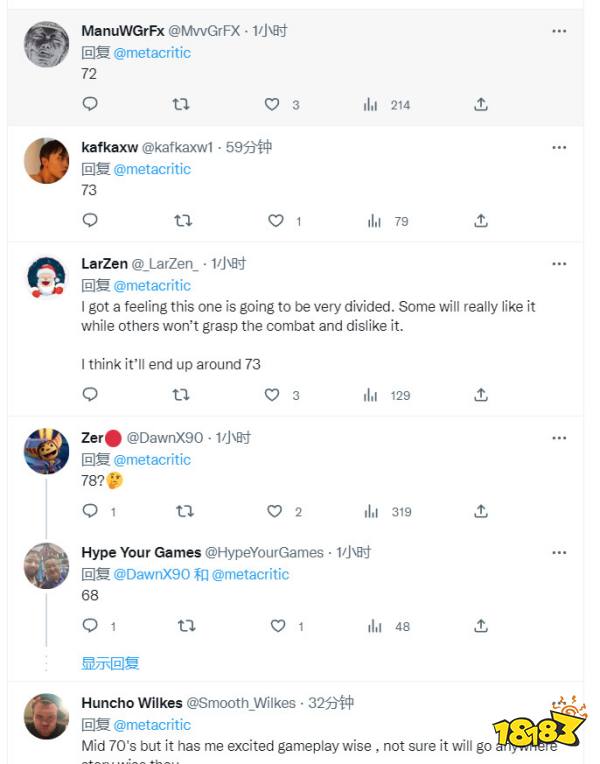
Task: Open Huncho Wilkes' profile name
Action: (x=130, y=703)
